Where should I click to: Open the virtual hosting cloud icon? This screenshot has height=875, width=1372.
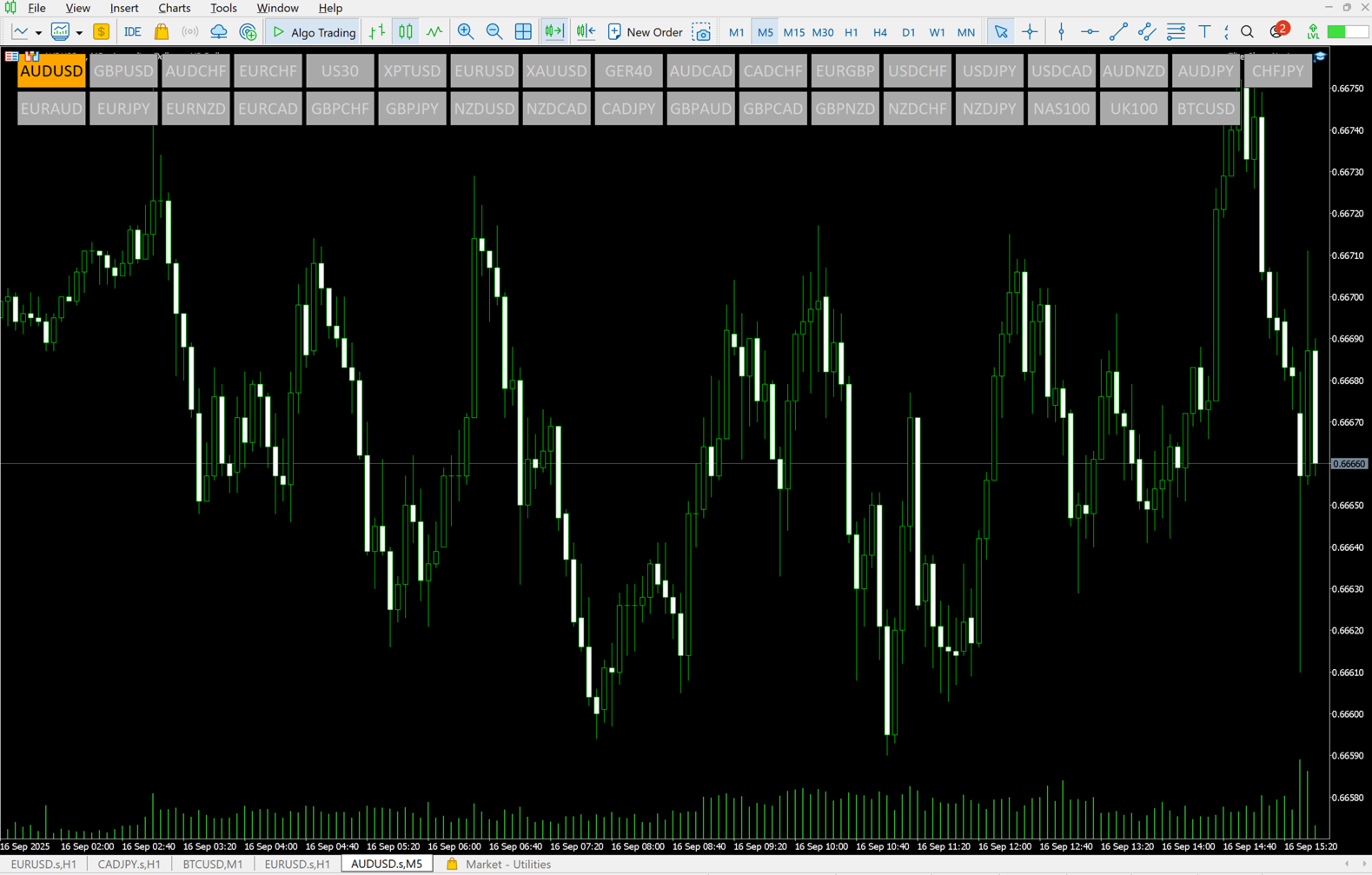219,32
